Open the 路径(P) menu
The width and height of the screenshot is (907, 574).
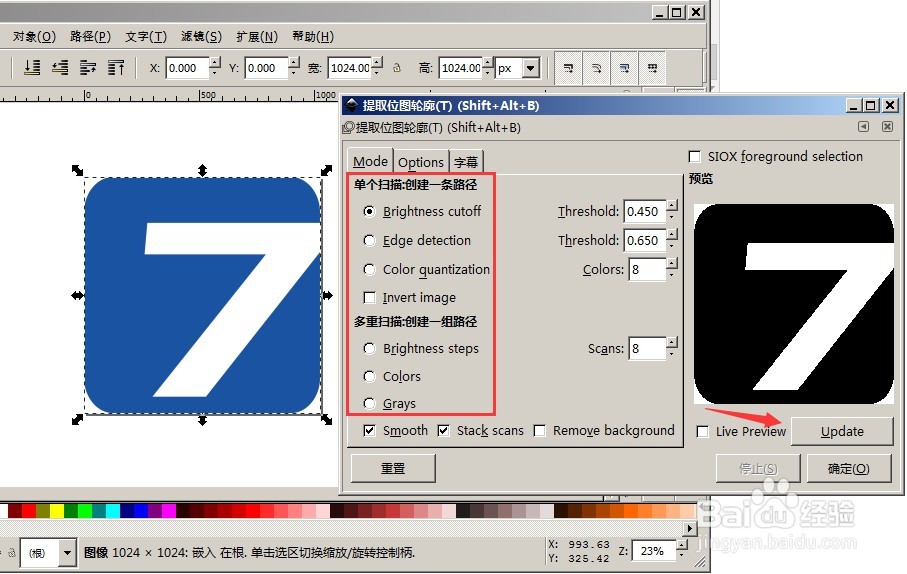90,36
